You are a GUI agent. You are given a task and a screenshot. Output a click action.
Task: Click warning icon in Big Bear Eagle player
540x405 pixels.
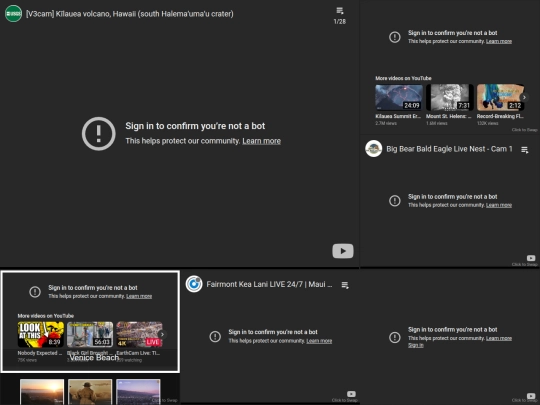click(395, 201)
